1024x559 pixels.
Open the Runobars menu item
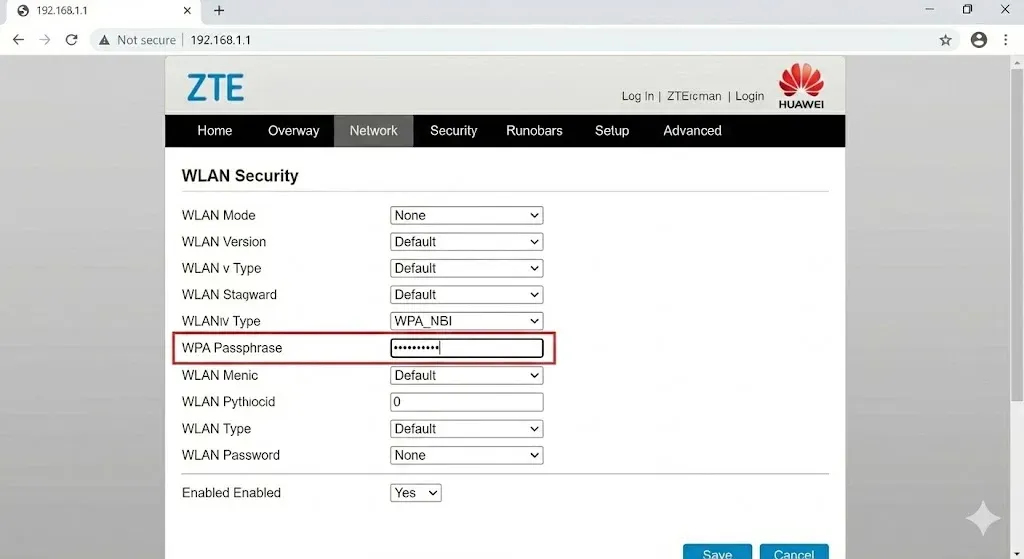tap(534, 131)
